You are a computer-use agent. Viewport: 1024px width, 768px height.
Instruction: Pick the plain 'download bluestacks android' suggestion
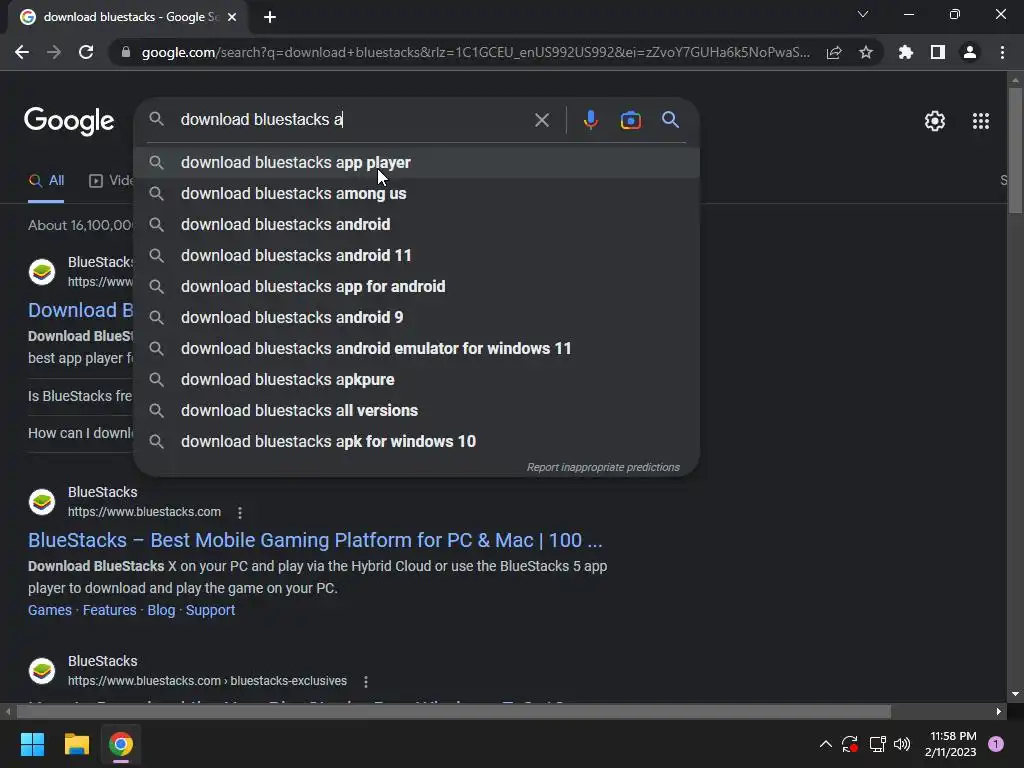pyautogui.click(x=417, y=225)
